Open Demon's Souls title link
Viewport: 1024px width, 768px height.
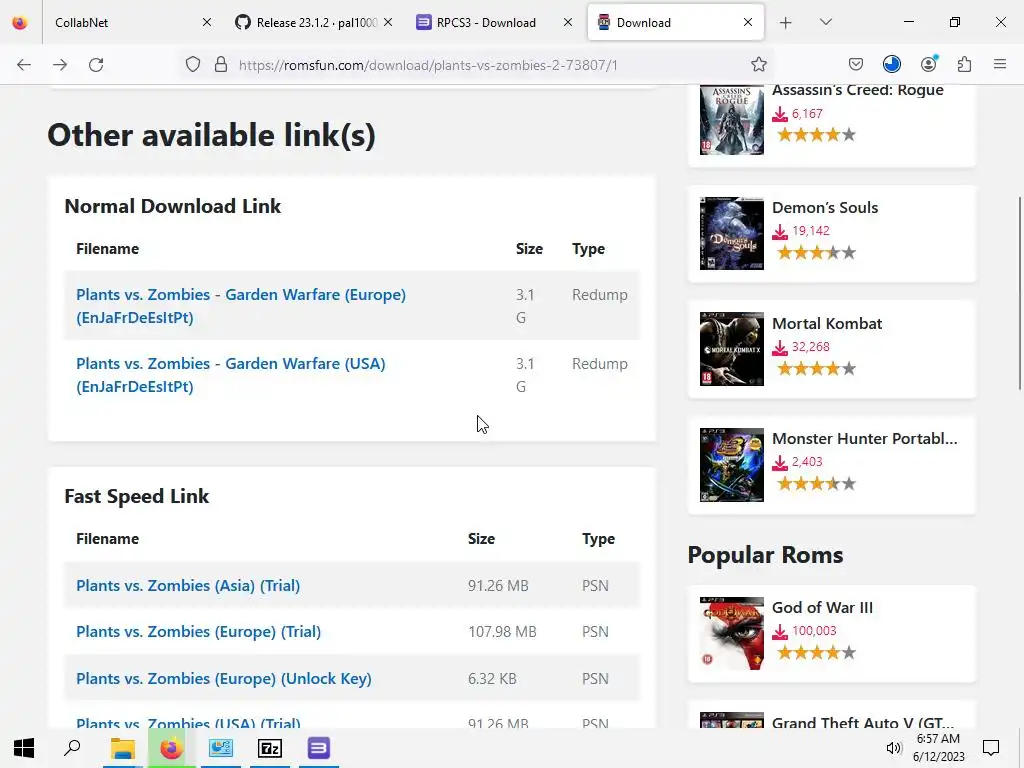(x=825, y=208)
